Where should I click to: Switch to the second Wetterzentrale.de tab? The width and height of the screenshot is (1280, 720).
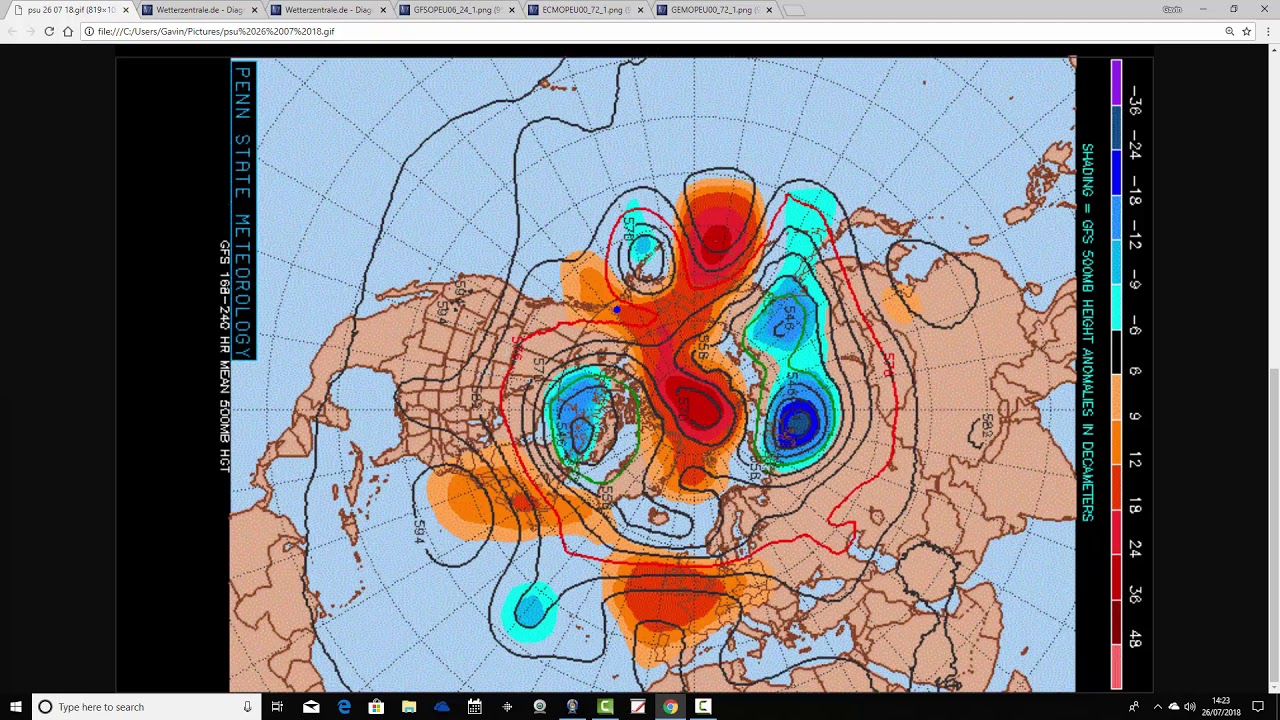[327, 10]
